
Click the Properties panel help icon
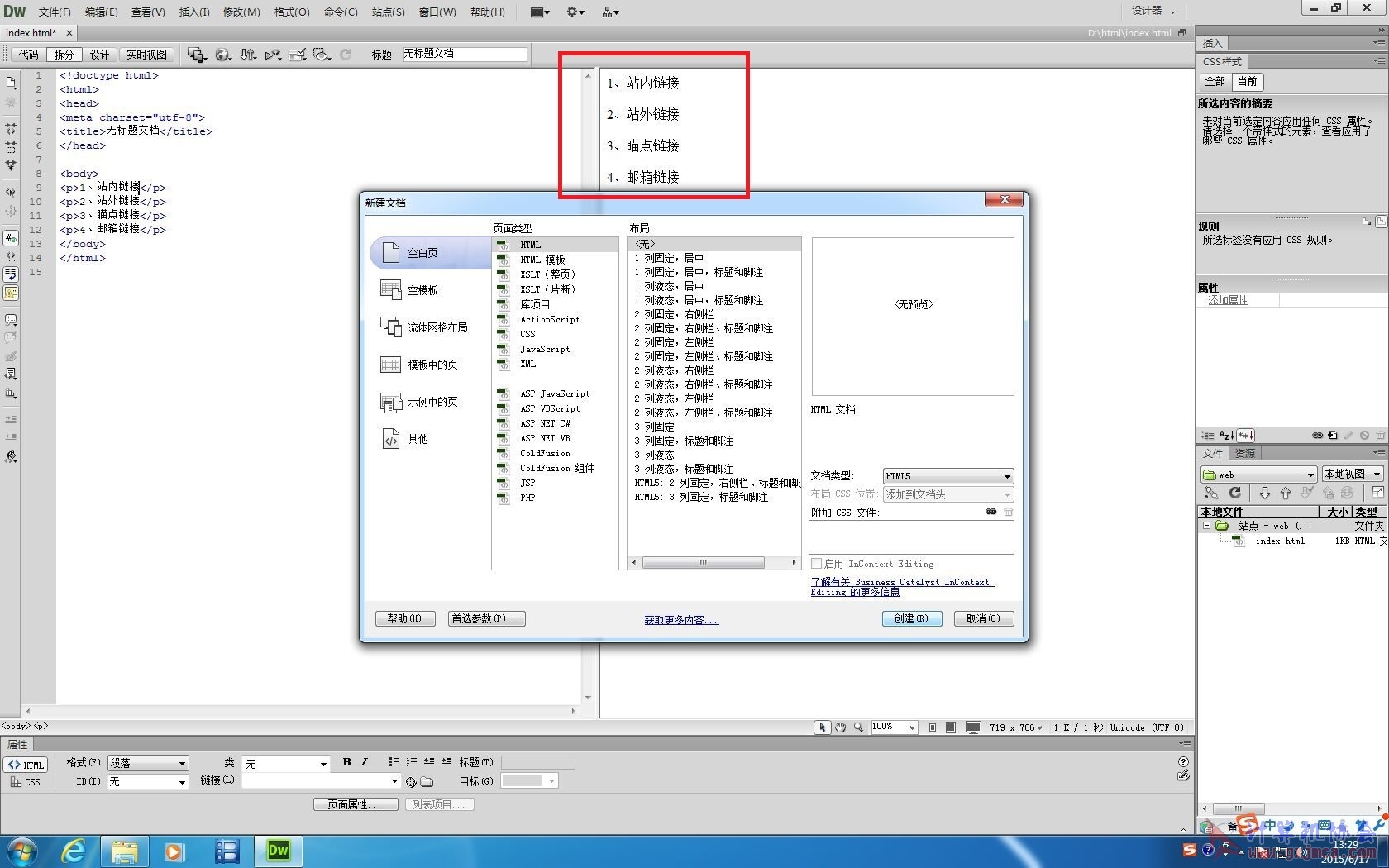click(x=1183, y=761)
